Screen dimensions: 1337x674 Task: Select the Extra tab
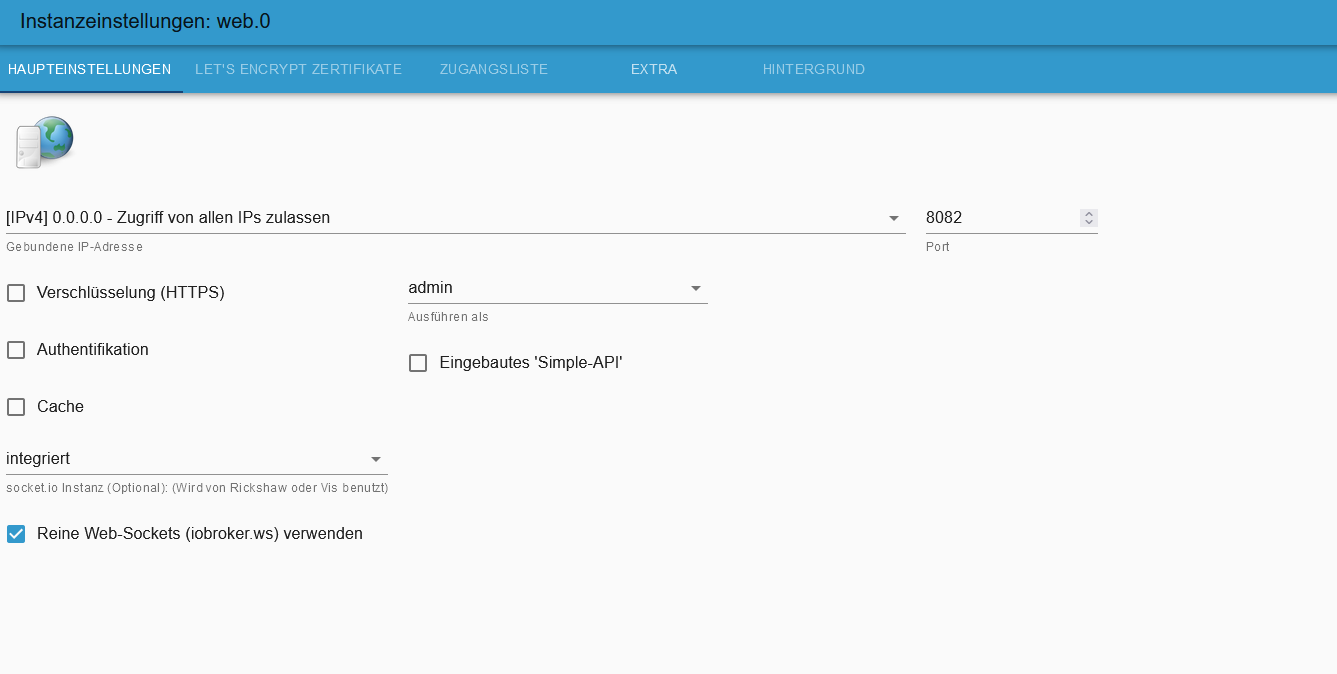654,69
